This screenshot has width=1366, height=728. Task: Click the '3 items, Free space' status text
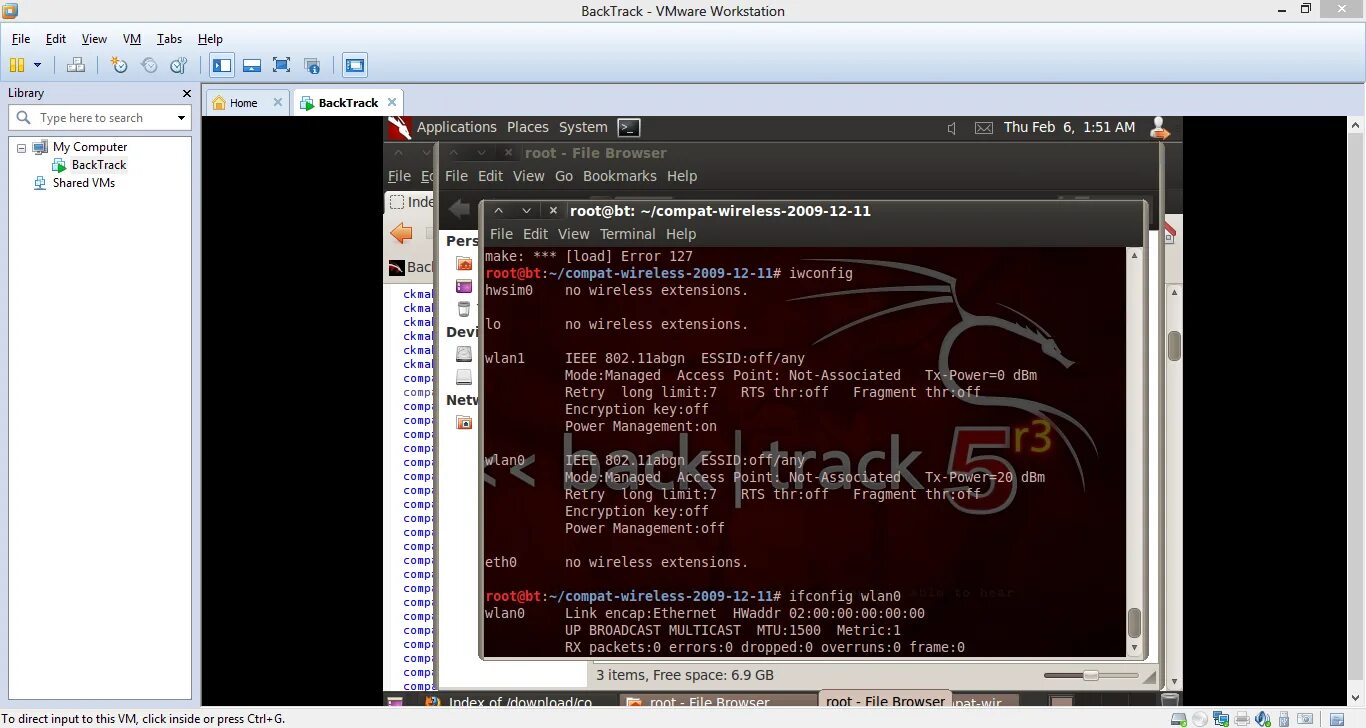coord(685,675)
